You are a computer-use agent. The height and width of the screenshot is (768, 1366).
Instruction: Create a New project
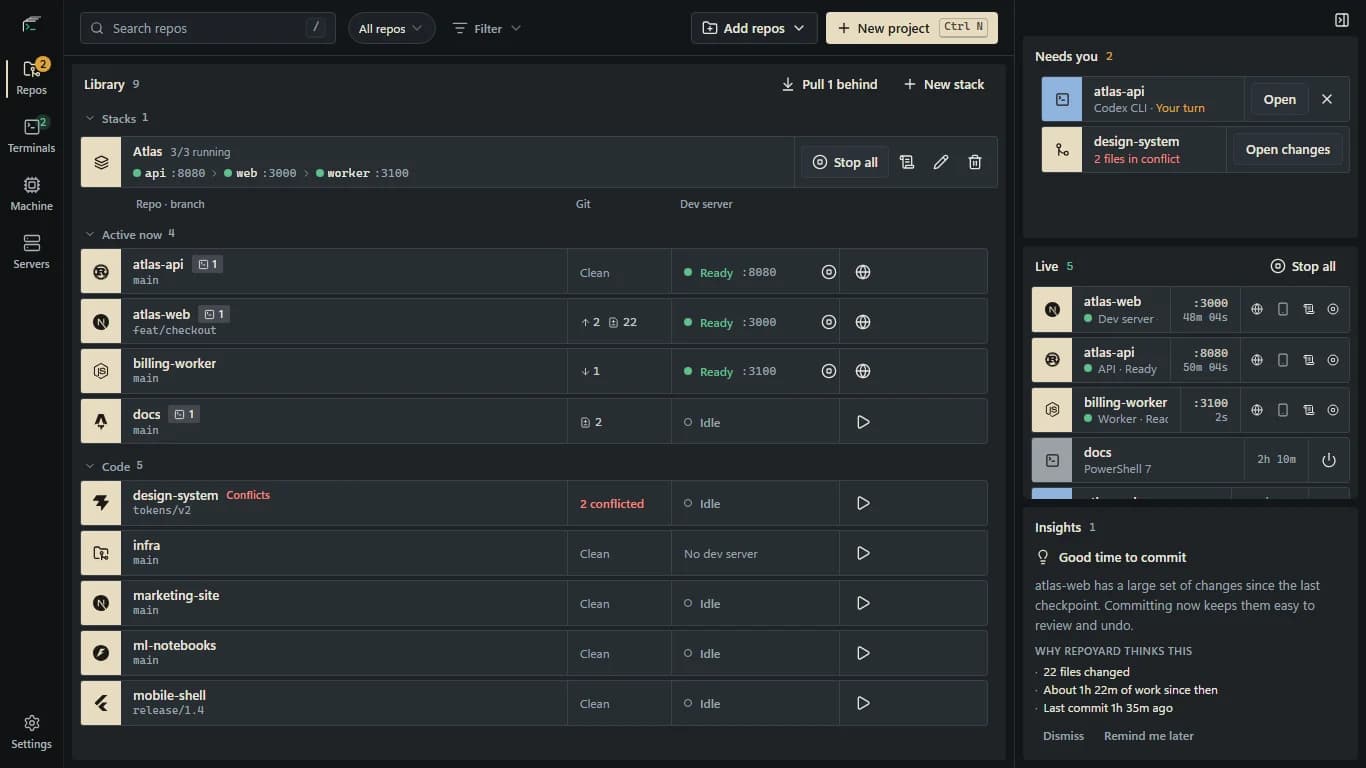(x=911, y=28)
